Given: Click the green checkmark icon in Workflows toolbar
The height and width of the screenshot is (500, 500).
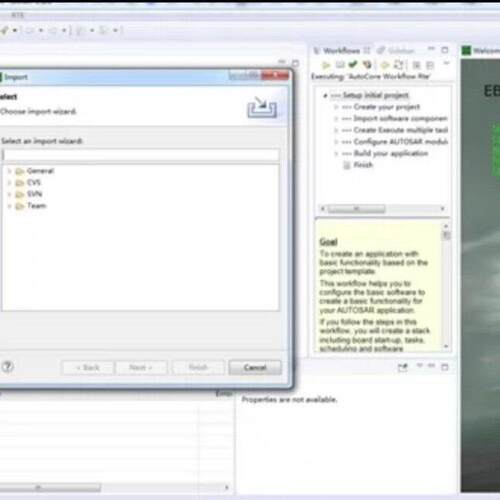Looking at the screenshot, I should tap(353, 64).
